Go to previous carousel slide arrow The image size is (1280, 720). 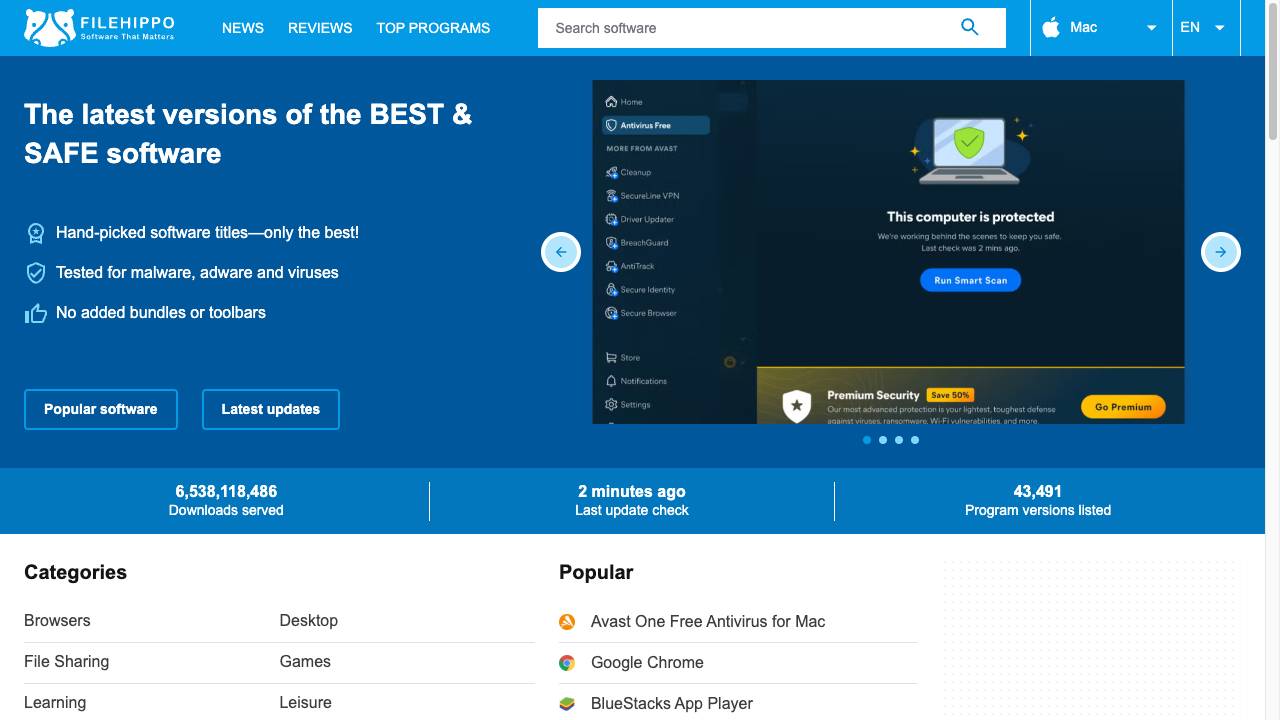coord(561,252)
